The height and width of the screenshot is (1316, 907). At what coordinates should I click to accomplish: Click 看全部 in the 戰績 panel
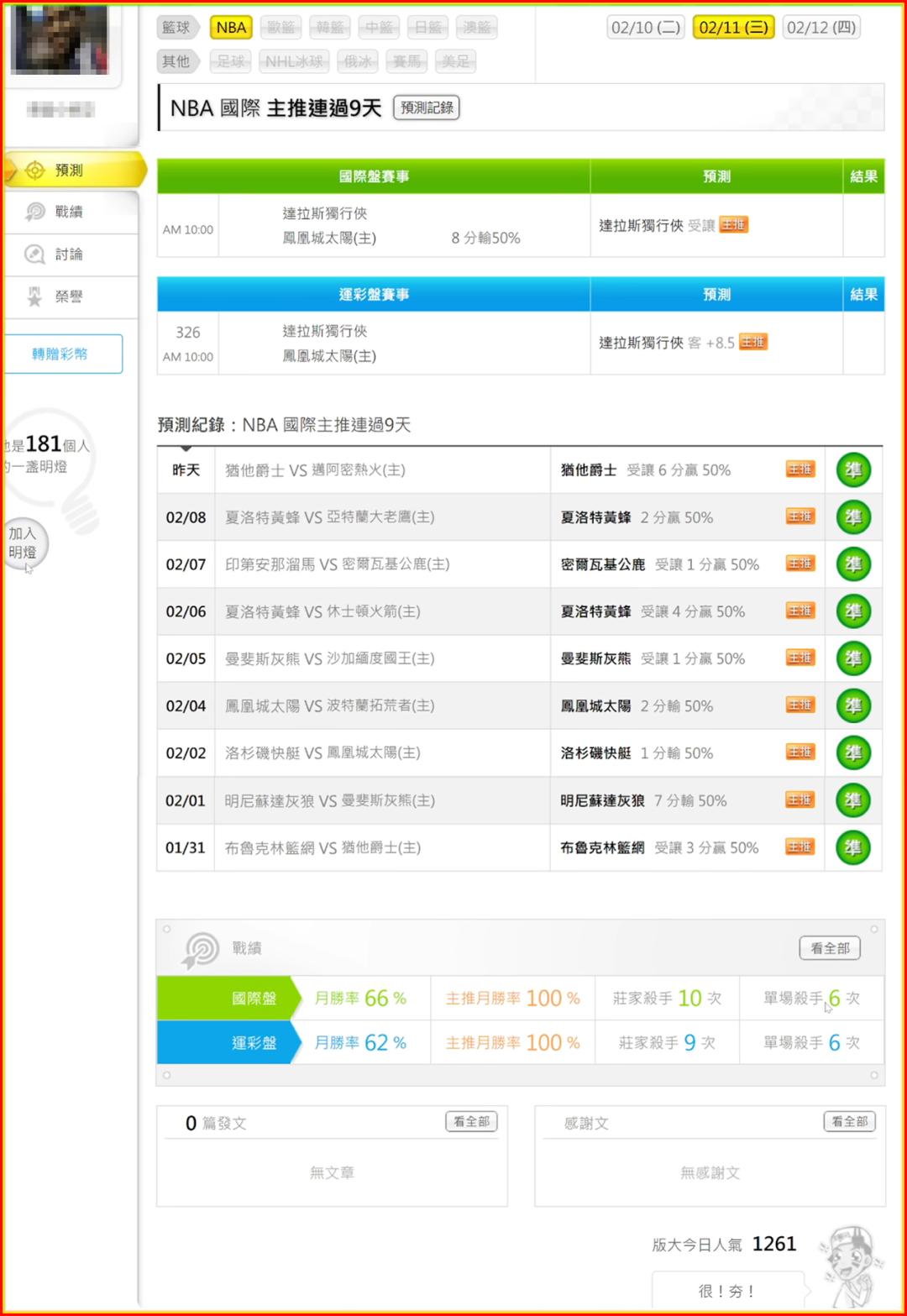tap(830, 948)
